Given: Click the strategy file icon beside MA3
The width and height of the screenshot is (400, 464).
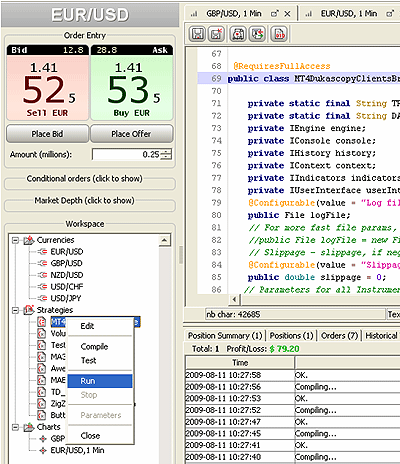Looking at the screenshot, I should click(41, 357).
